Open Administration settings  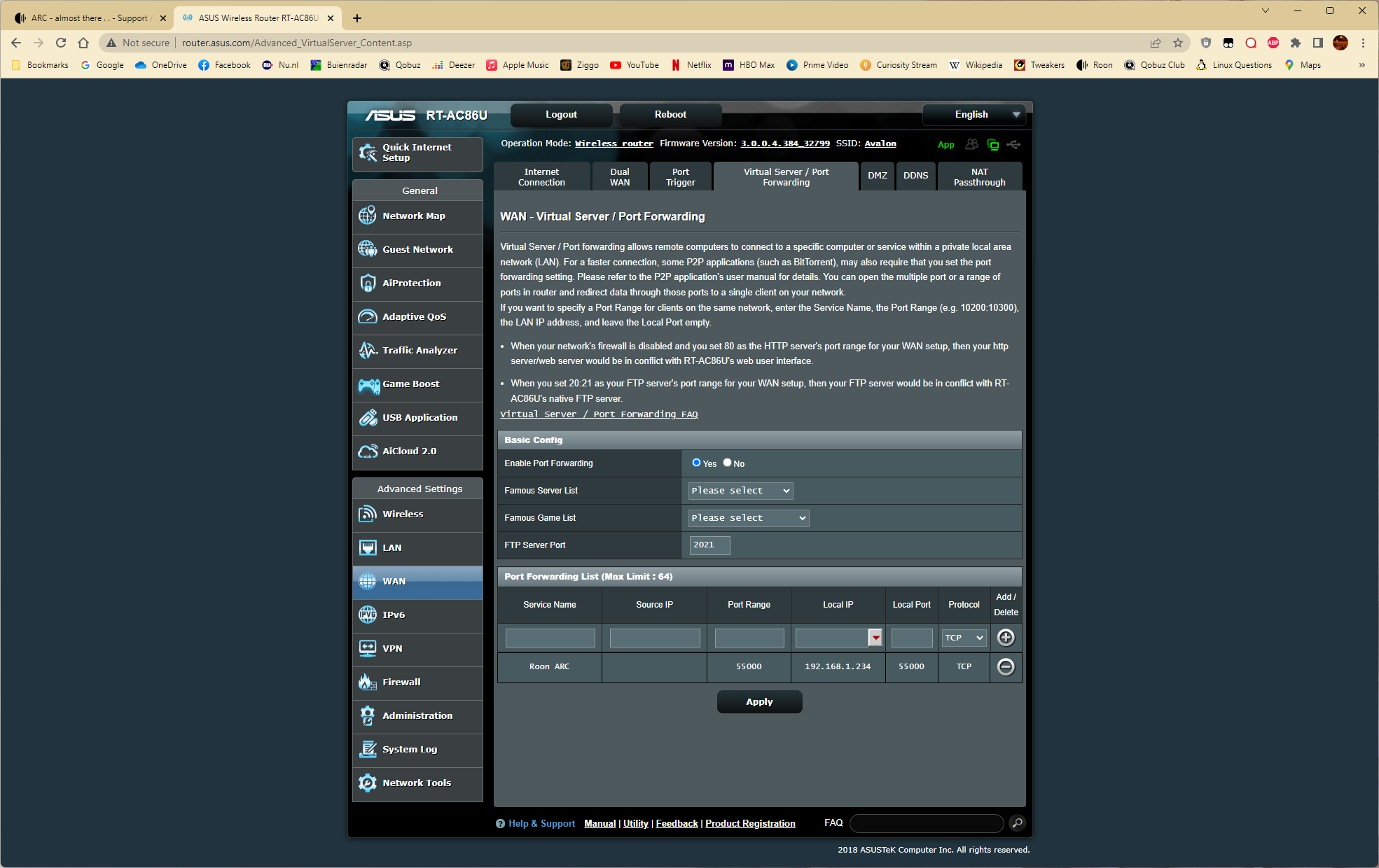(417, 716)
